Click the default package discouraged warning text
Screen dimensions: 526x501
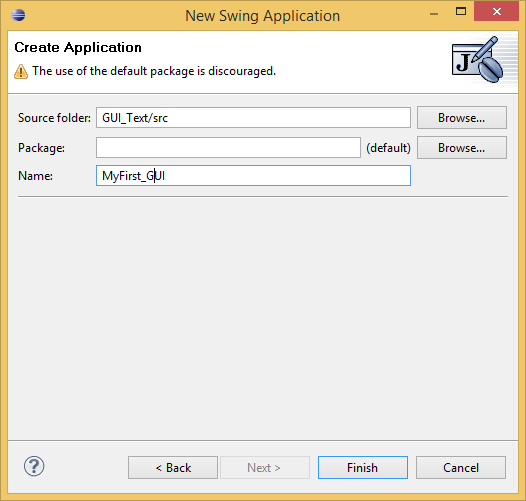[154, 71]
